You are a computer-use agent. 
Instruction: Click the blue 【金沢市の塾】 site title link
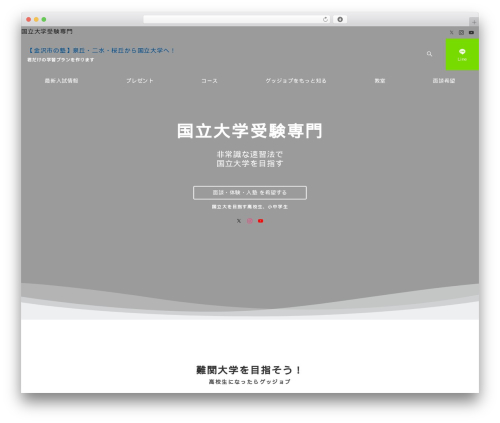100,51
